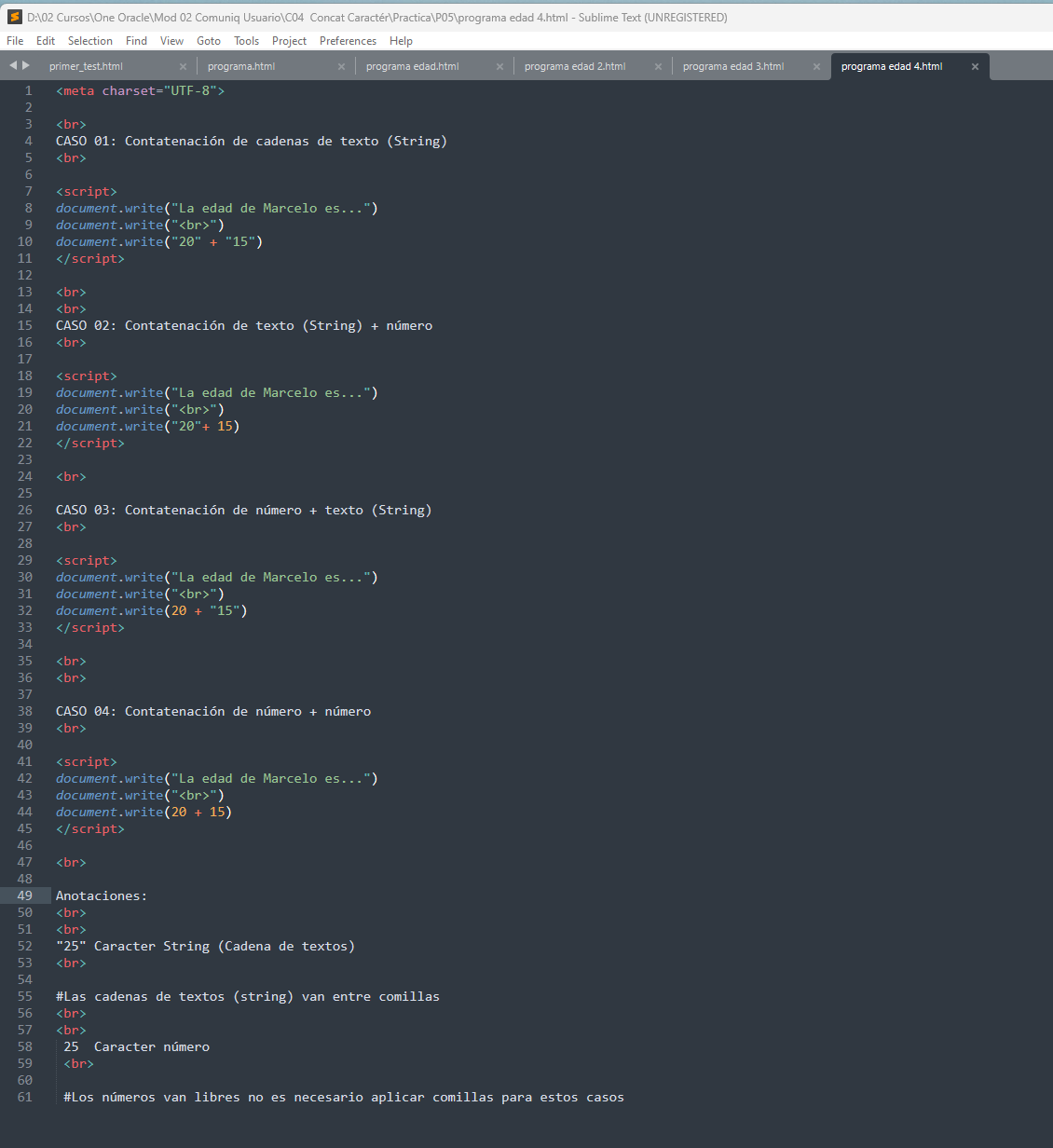This screenshot has width=1053, height=1148.
Task: Close the programa.html tab
Action: click(341, 66)
